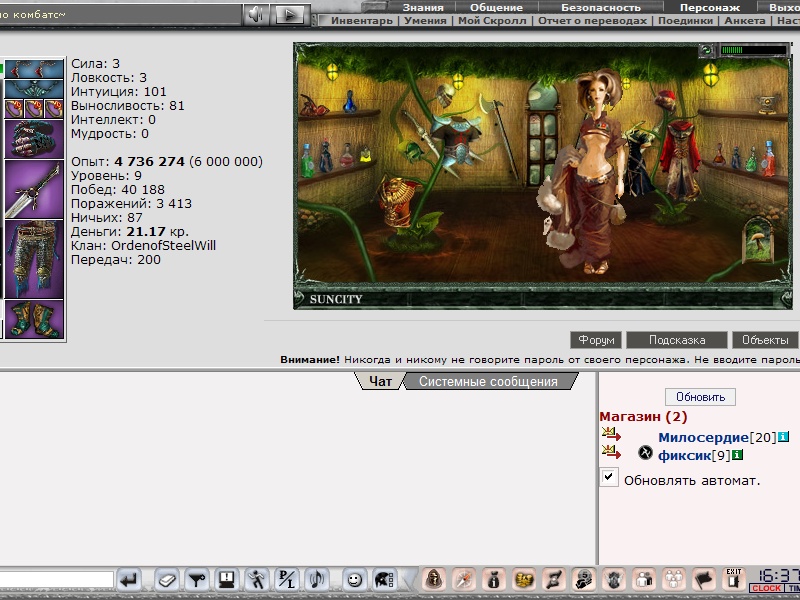Viewport: 800px width, 600px height.
Task: Open the Умения submenu item
Action: (425, 20)
